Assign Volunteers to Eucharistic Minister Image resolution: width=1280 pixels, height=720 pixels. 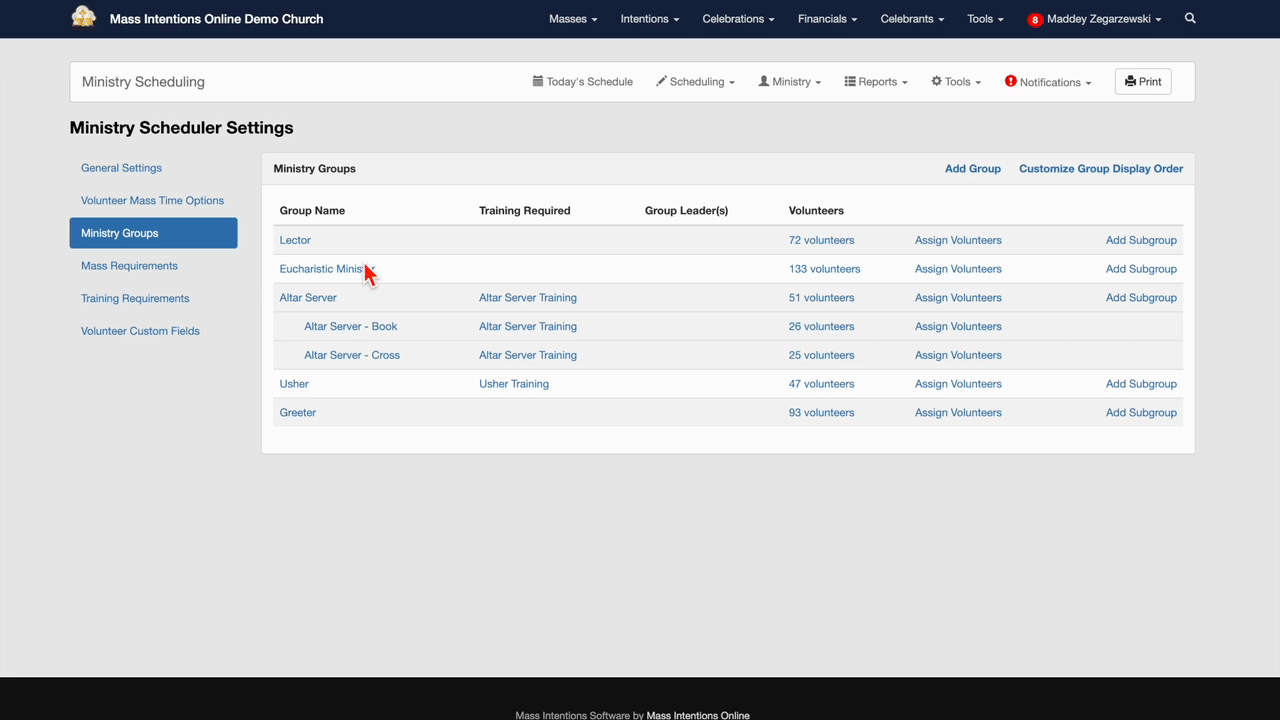pos(958,269)
